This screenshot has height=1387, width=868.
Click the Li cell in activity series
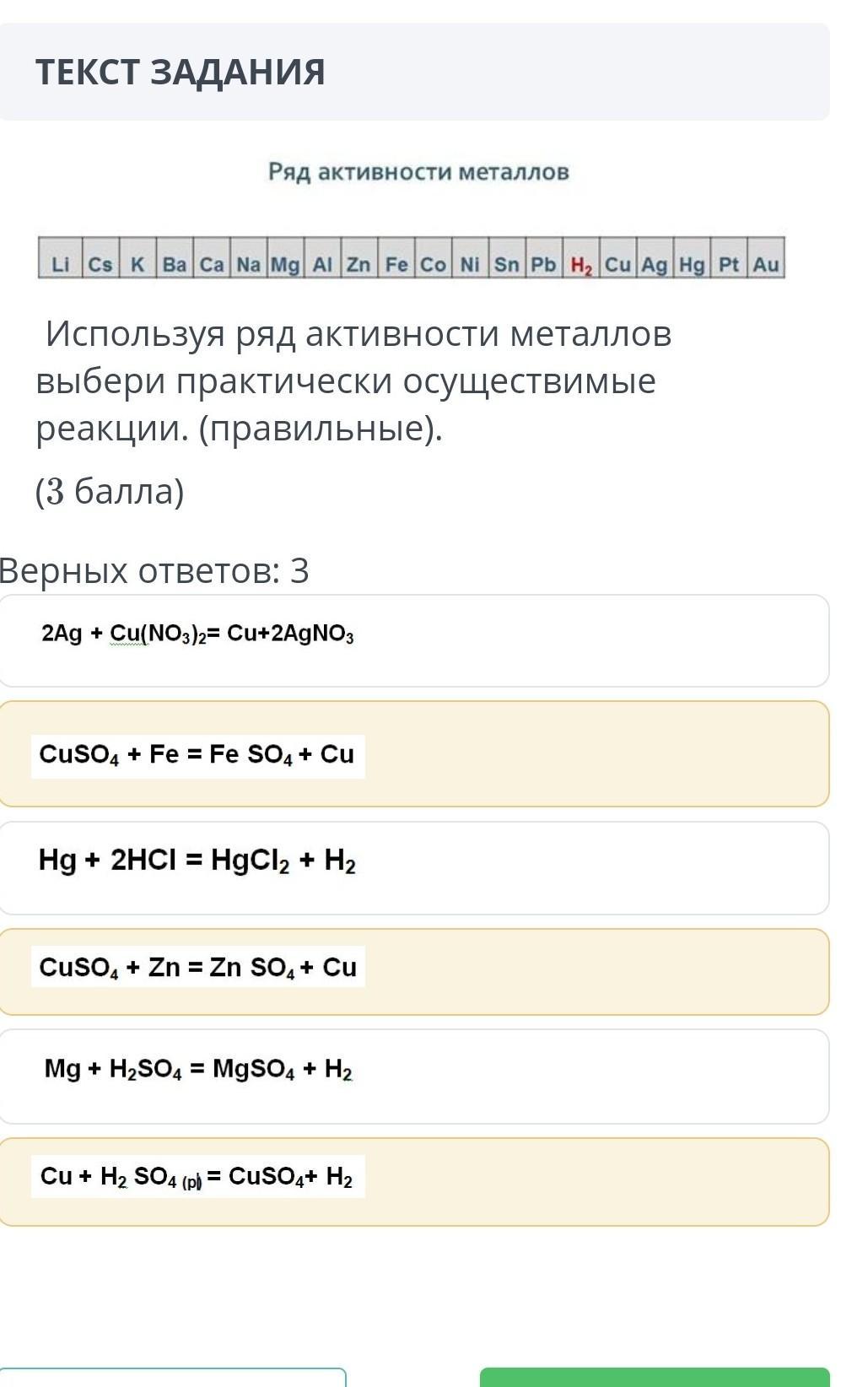coord(60,265)
